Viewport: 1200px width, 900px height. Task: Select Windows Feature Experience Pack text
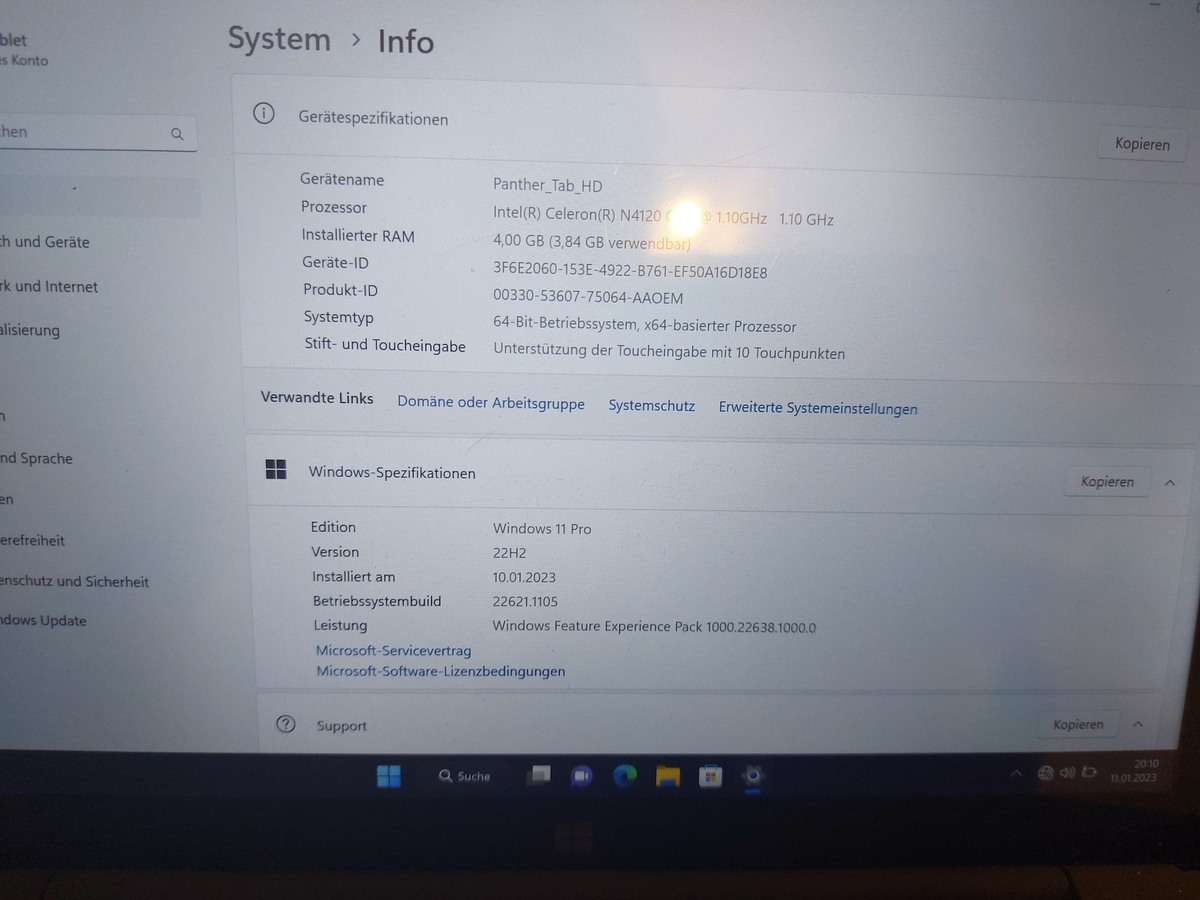(x=654, y=627)
